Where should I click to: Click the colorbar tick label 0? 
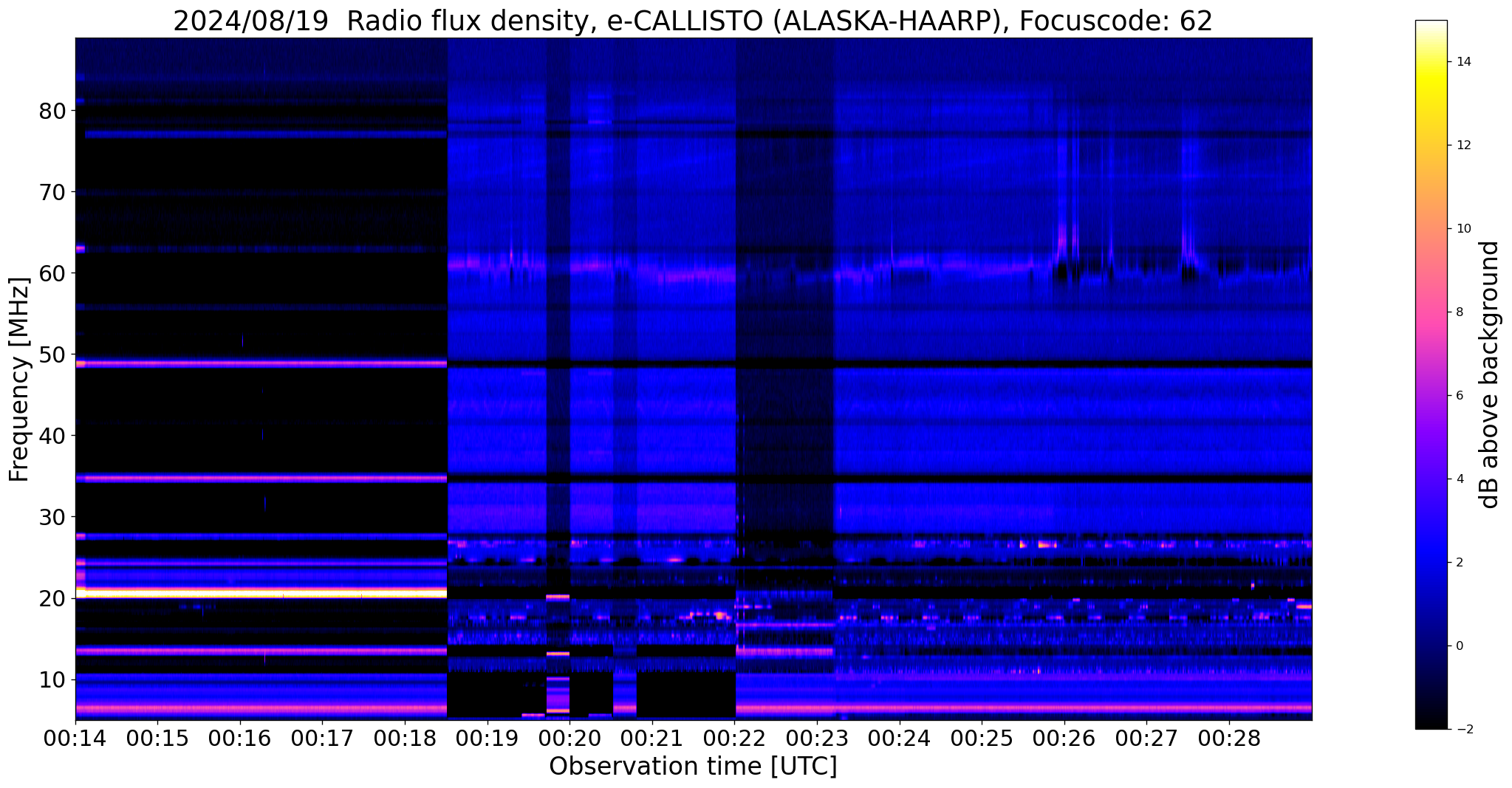[1459, 646]
